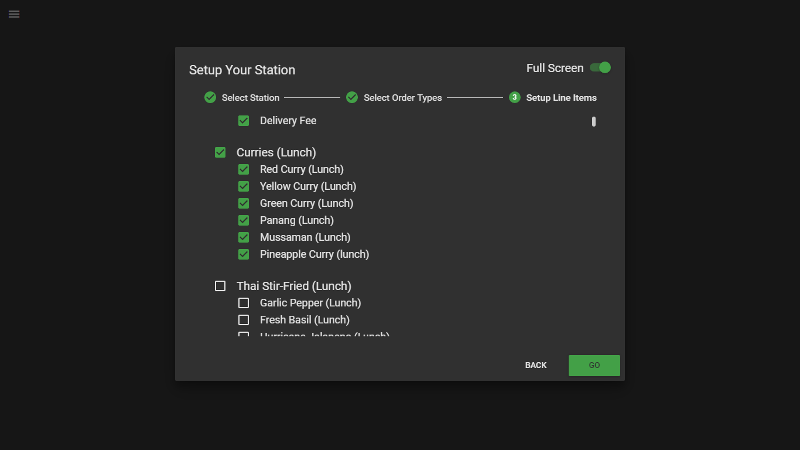
Task: Check Fresh Basil (Lunch)
Action: tap(243, 320)
